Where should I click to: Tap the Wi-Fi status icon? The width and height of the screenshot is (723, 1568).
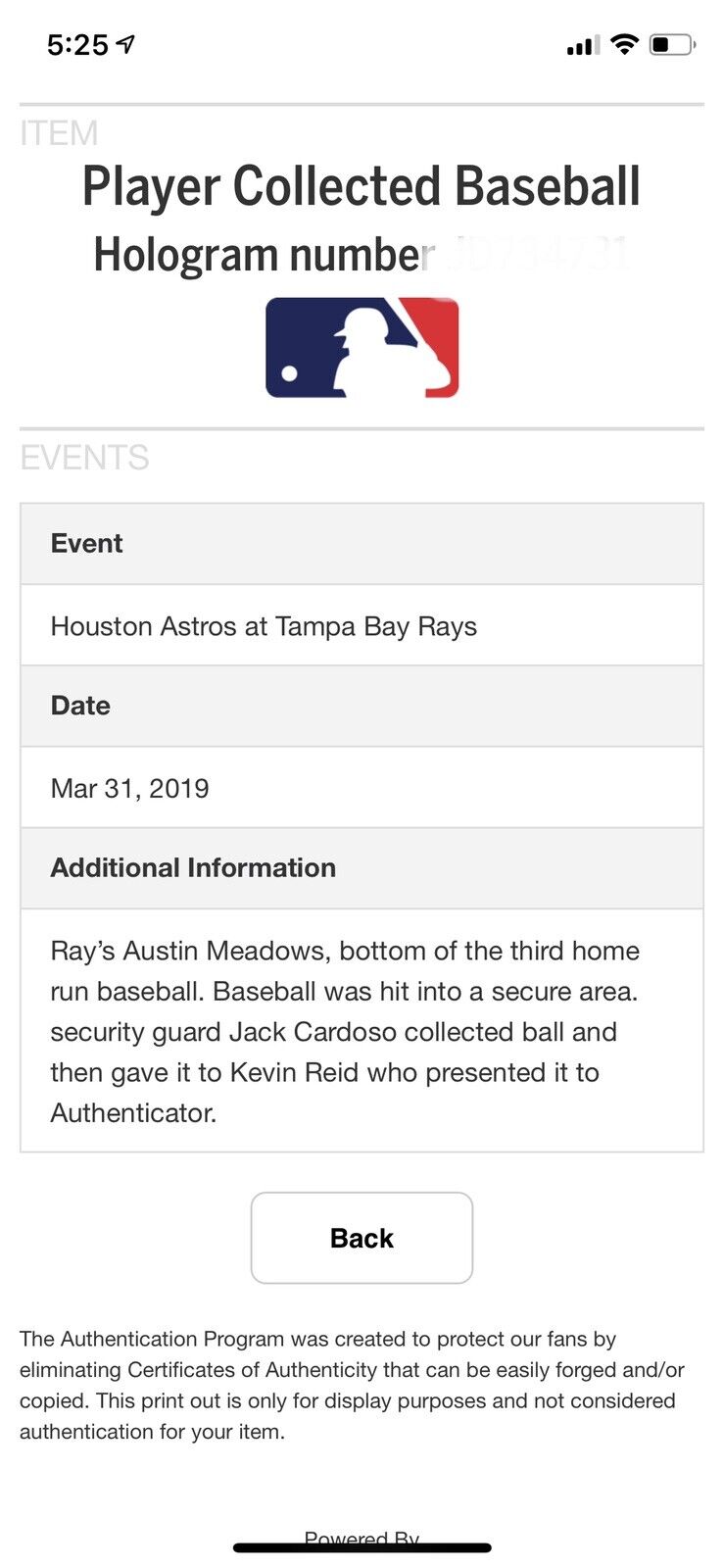[623, 44]
